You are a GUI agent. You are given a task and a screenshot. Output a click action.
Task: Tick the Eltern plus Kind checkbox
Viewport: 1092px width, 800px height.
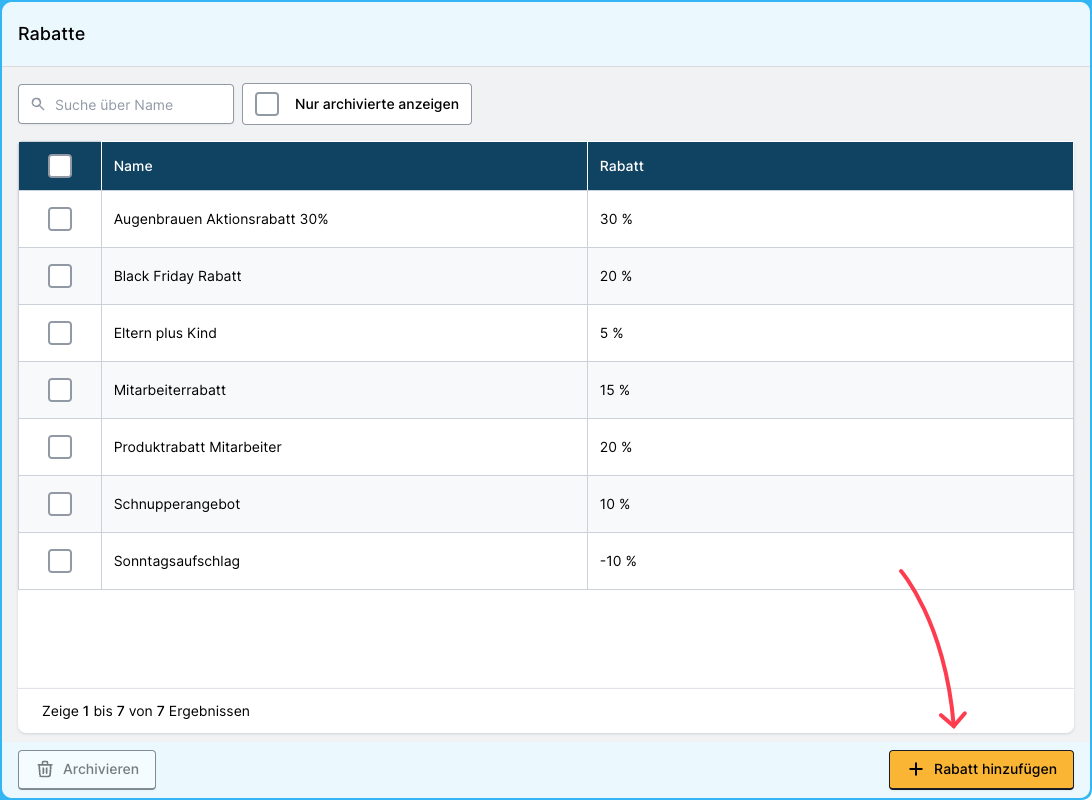coord(60,333)
